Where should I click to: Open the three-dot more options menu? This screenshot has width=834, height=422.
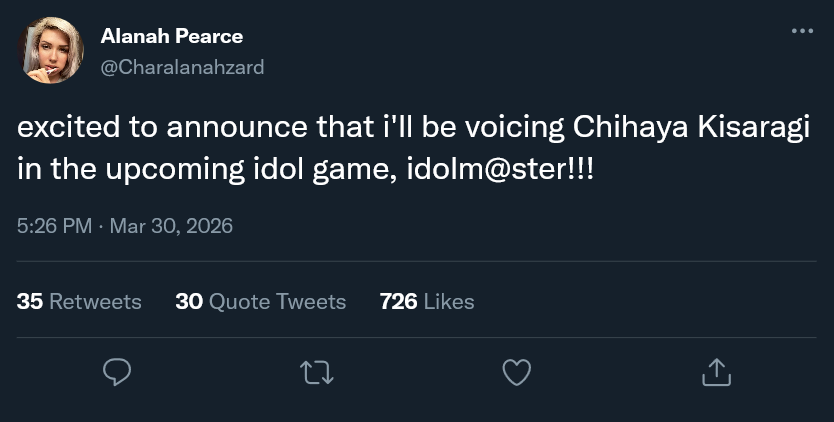coord(802,31)
